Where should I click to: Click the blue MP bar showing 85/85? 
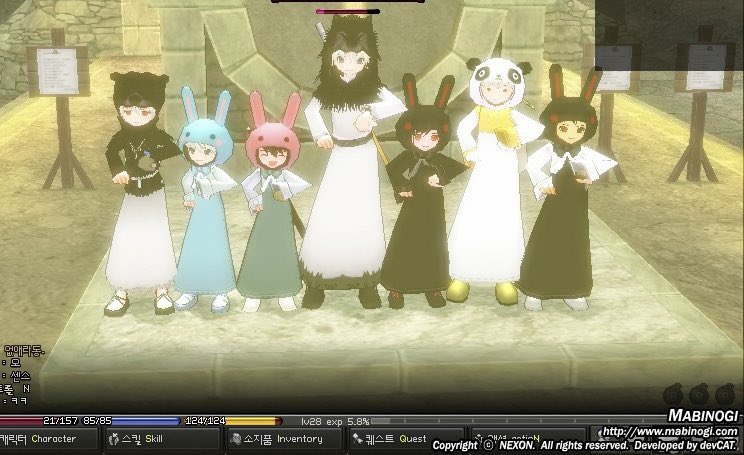pyautogui.click(x=132, y=421)
